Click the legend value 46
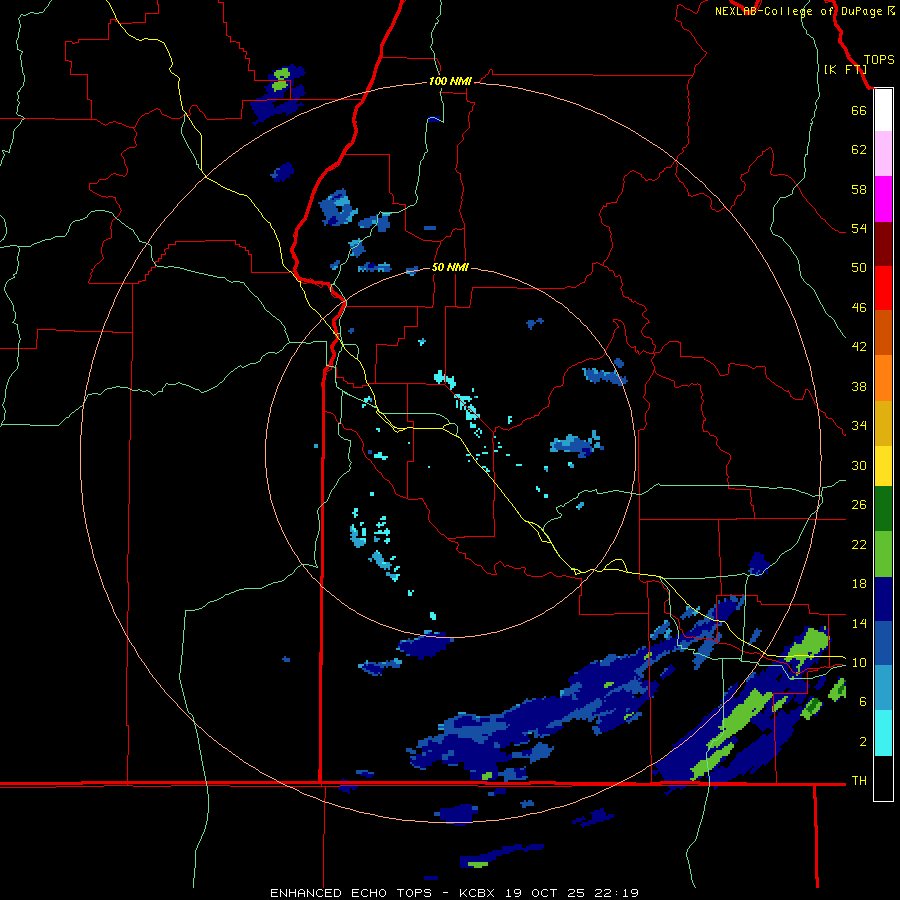The height and width of the screenshot is (900, 900). 859,307
